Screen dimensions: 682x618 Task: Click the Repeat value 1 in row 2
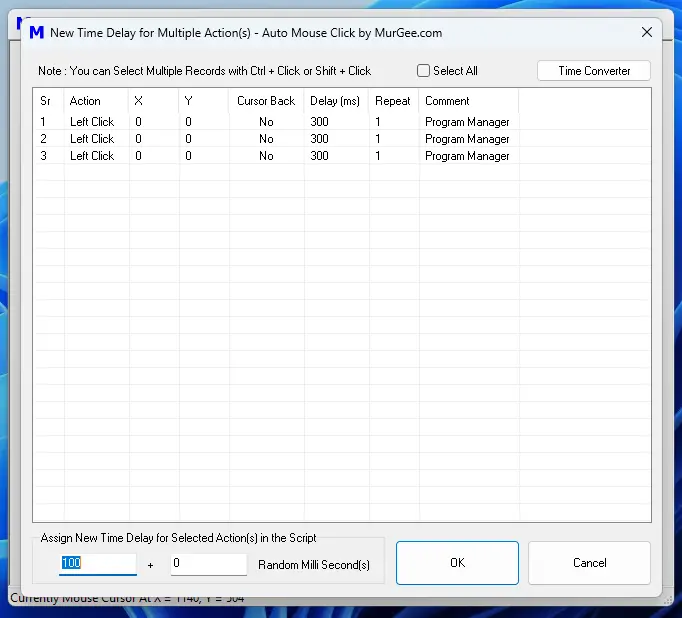[x=378, y=139]
